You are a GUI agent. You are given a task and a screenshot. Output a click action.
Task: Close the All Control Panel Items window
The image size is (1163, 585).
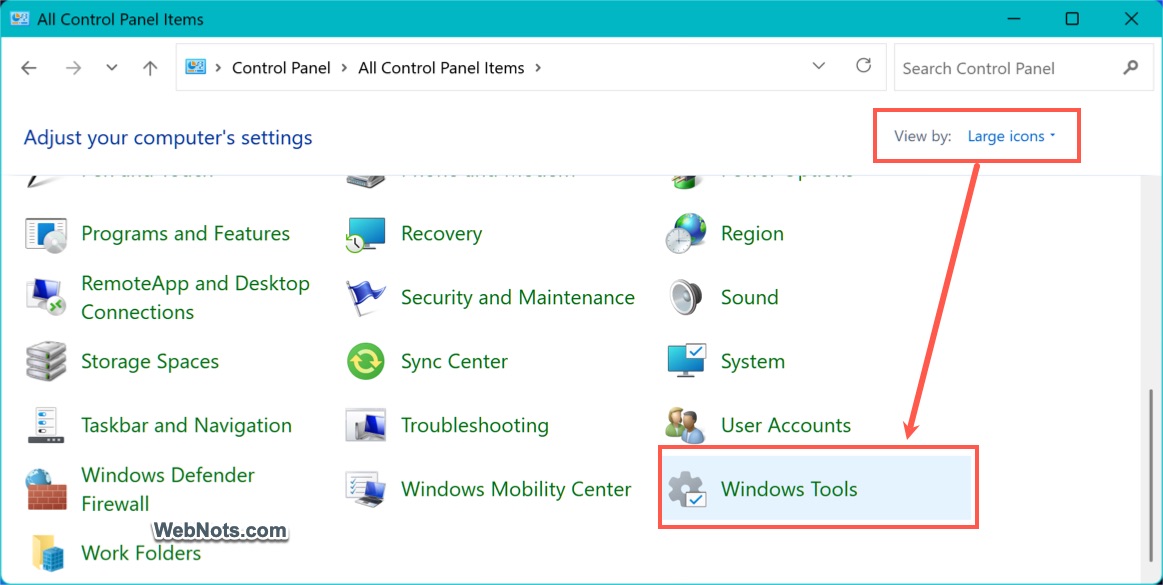tap(1131, 19)
